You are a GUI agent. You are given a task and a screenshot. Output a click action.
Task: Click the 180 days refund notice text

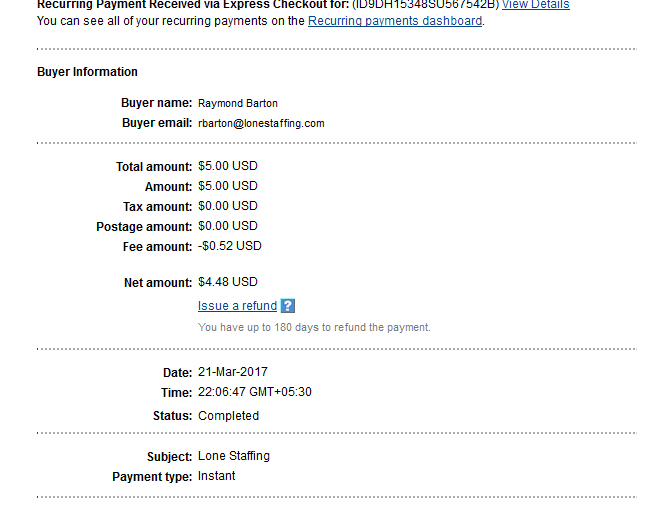pos(314,327)
